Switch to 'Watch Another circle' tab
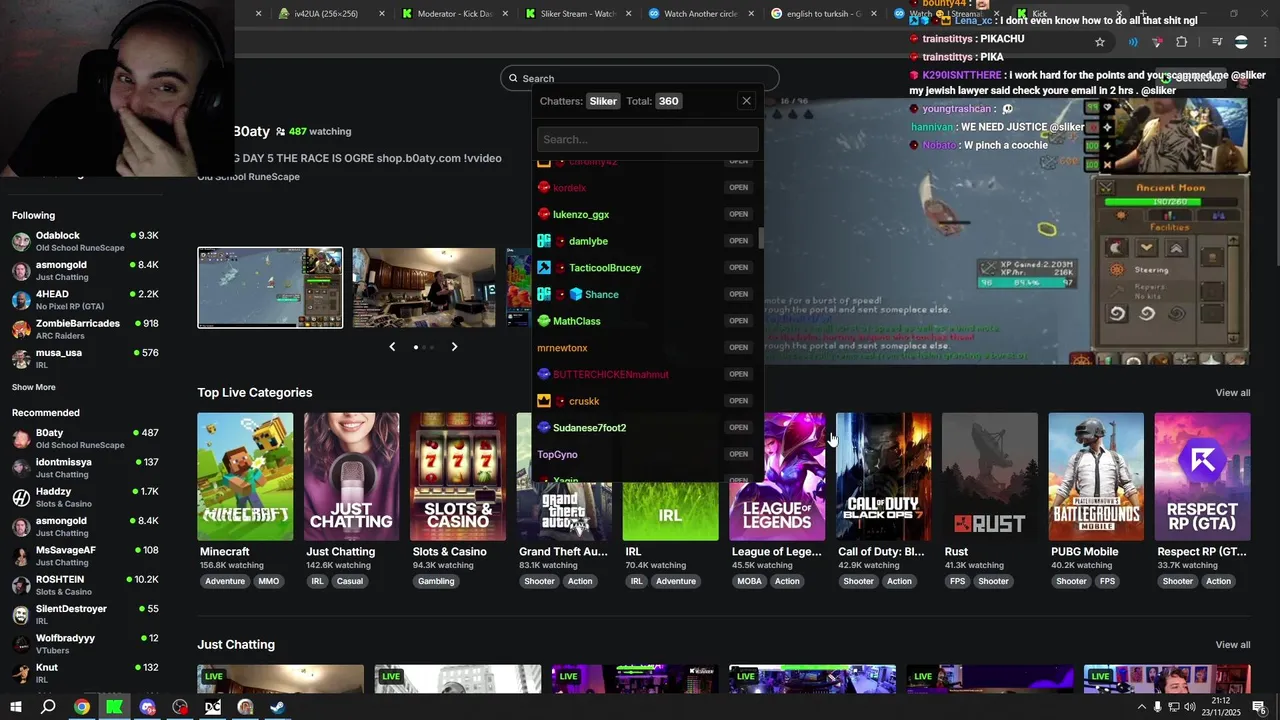Screen dimensions: 1280x720 point(700,14)
